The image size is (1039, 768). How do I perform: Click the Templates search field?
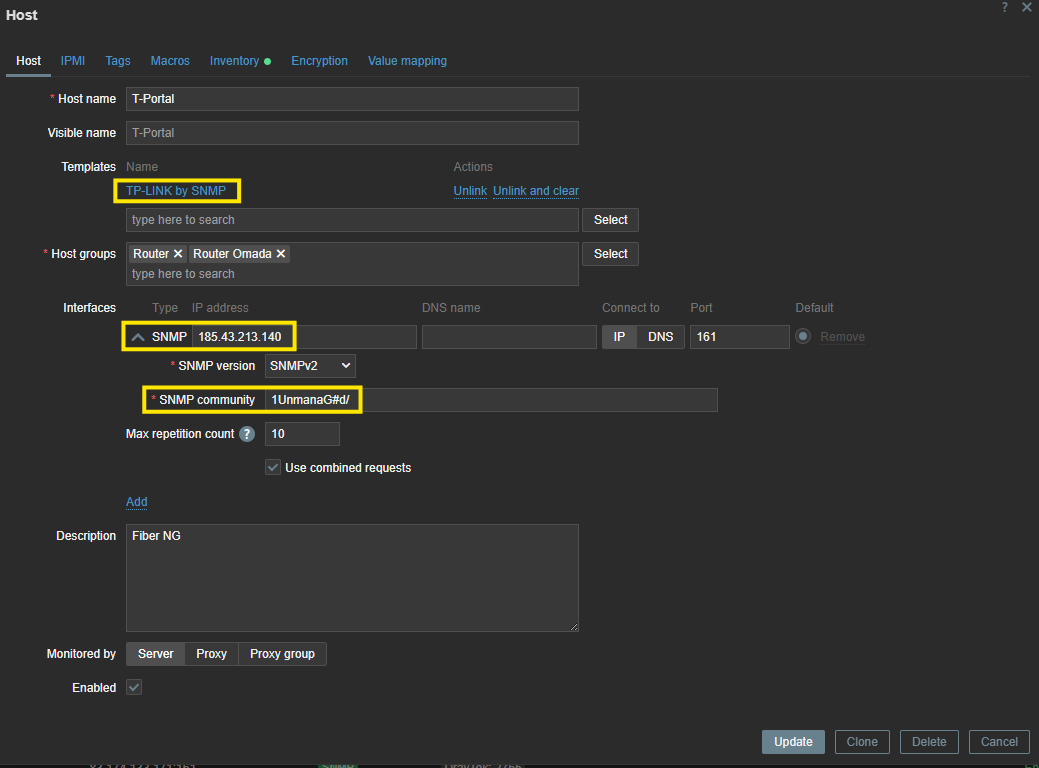click(353, 220)
